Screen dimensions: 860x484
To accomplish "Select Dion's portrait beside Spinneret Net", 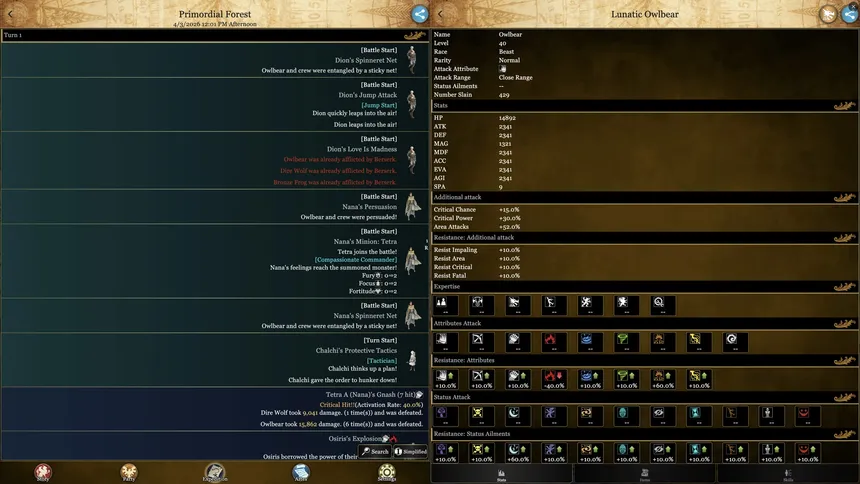I will pyautogui.click(x=412, y=60).
